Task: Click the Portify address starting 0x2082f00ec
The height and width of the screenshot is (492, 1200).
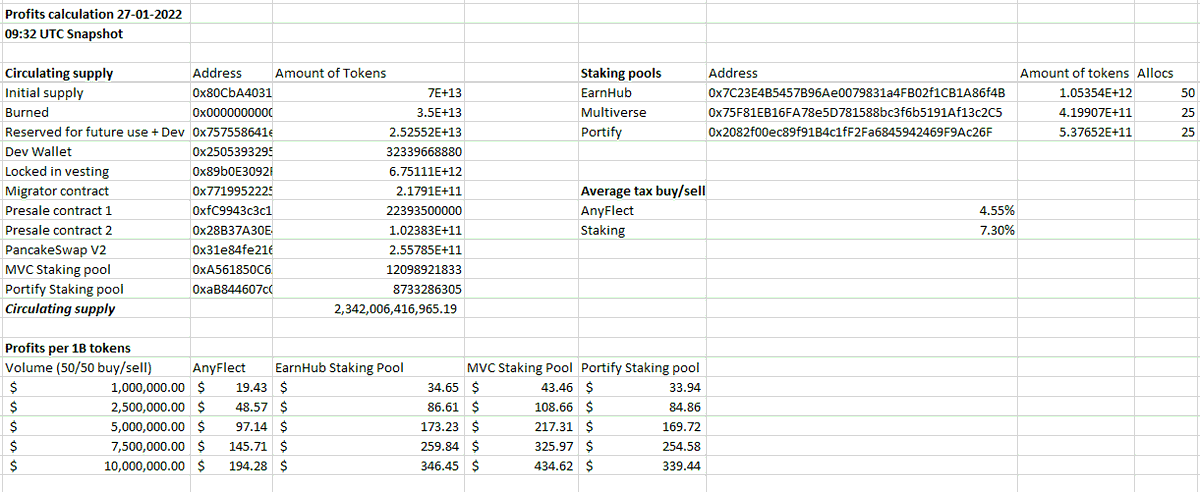Action: click(x=850, y=132)
